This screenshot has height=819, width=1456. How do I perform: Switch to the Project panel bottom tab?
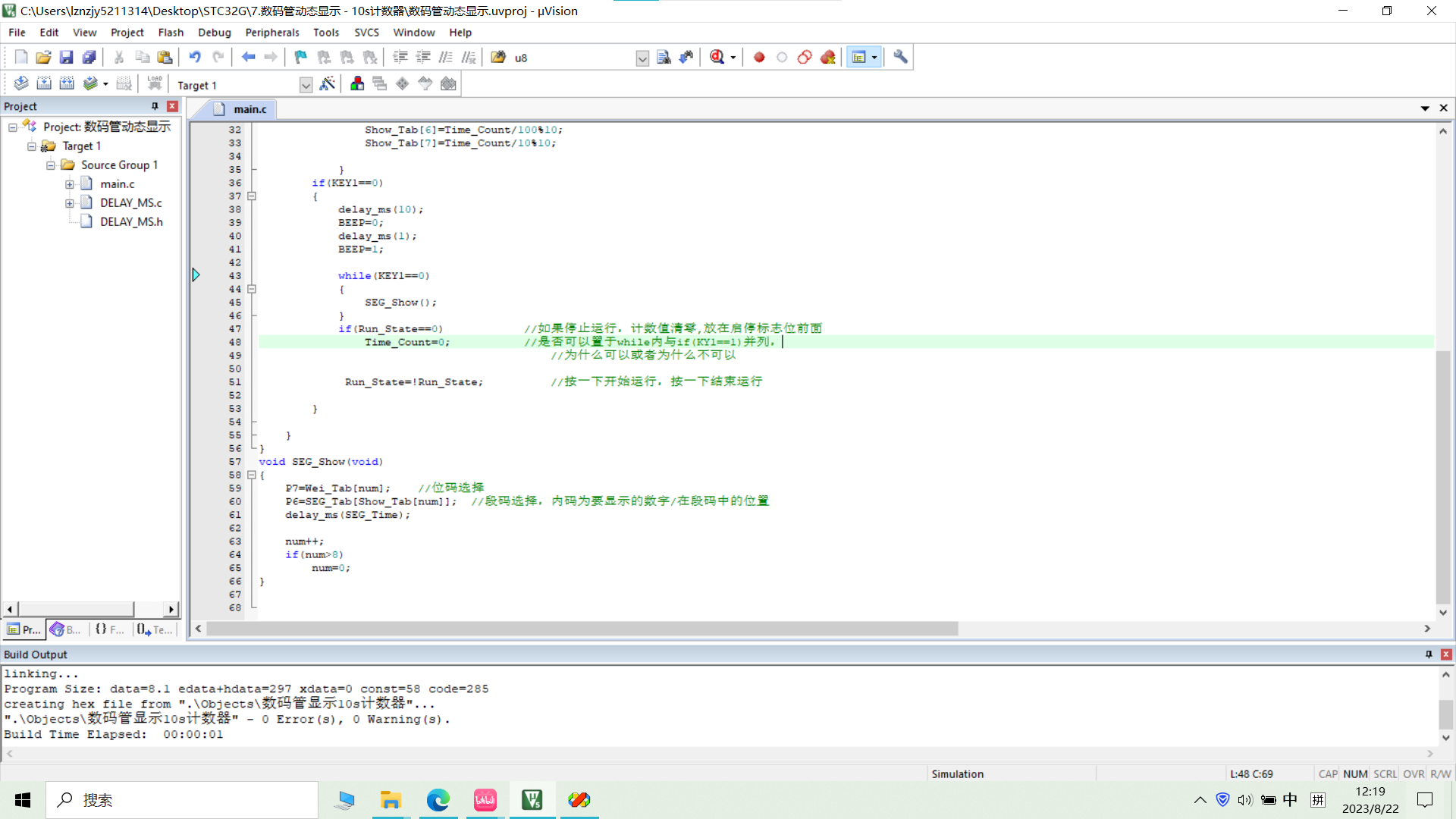(24, 629)
